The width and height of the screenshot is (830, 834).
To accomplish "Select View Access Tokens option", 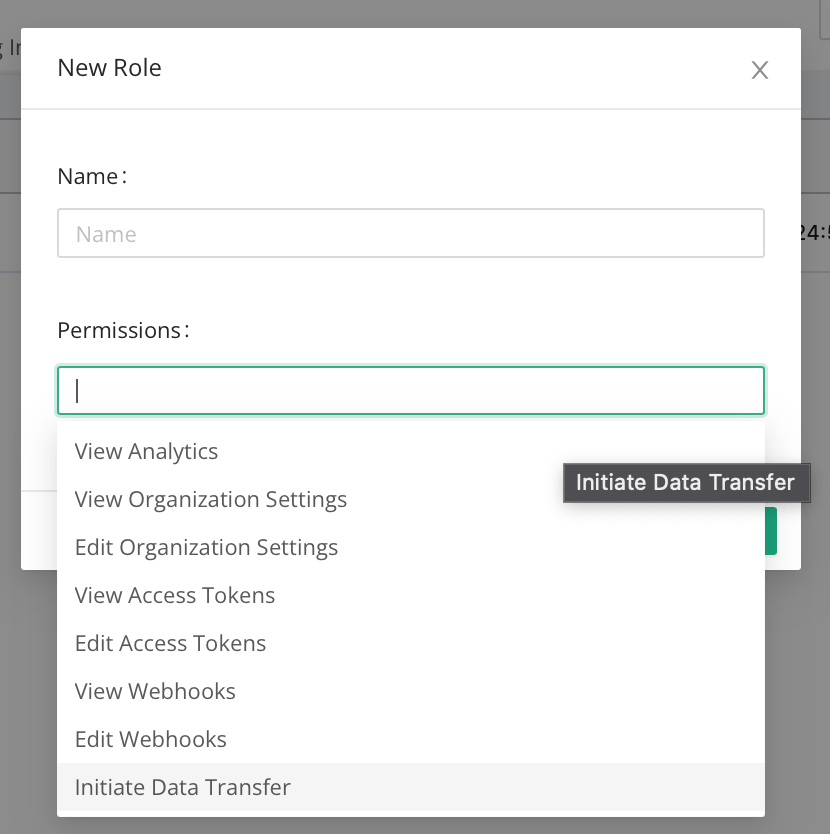I will (x=175, y=596).
